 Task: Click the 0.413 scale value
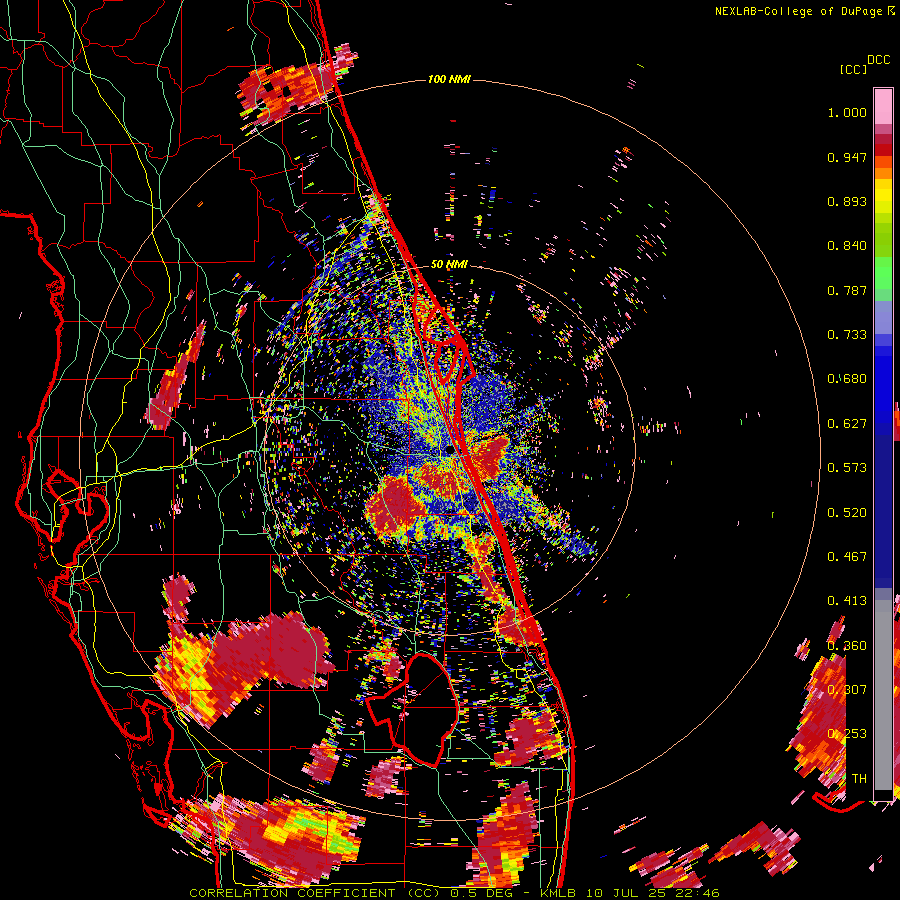847,601
